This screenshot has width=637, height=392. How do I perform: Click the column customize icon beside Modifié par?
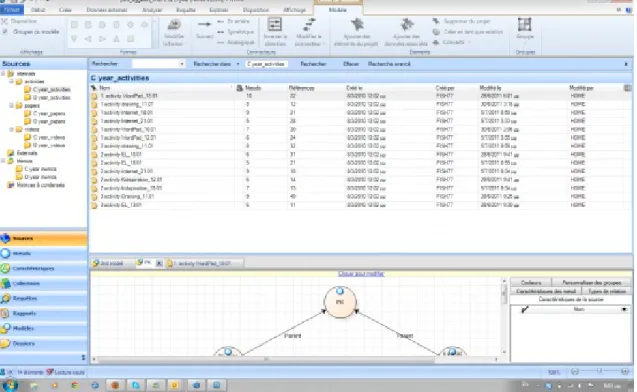pyautogui.click(x=627, y=88)
